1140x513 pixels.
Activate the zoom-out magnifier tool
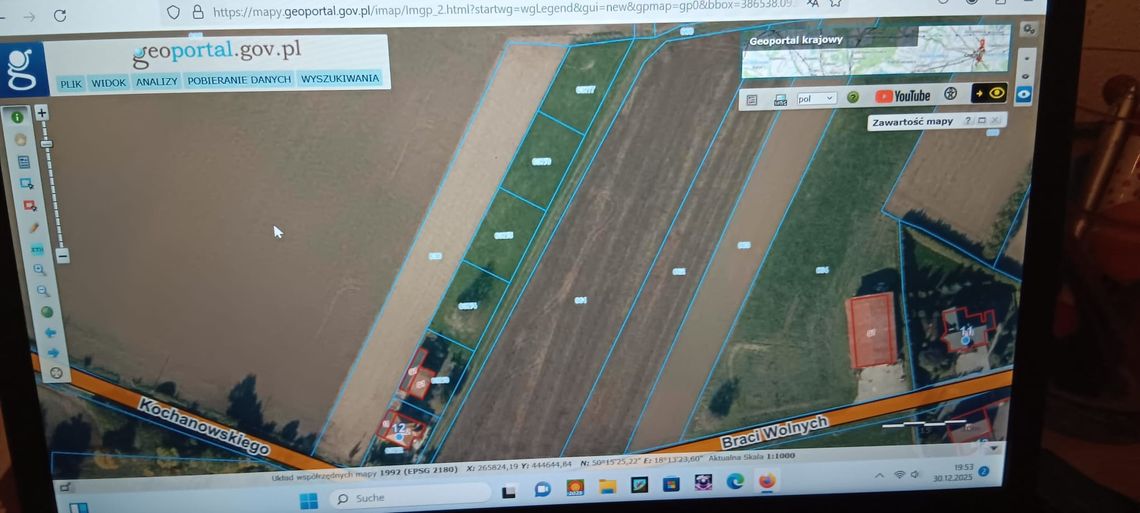tap(42, 291)
